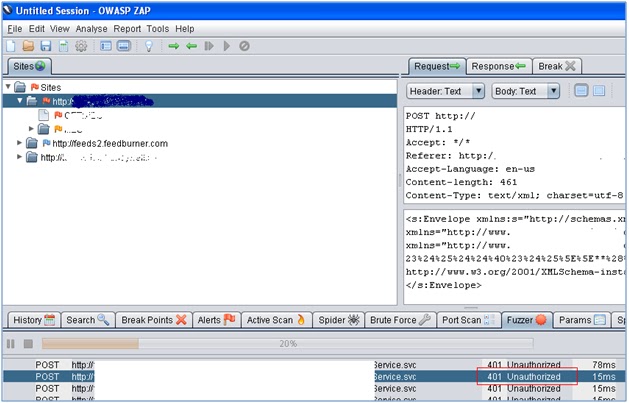Click the Save Session floppy disk icon
The height and width of the screenshot is (403, 629).
coord(46,46)
